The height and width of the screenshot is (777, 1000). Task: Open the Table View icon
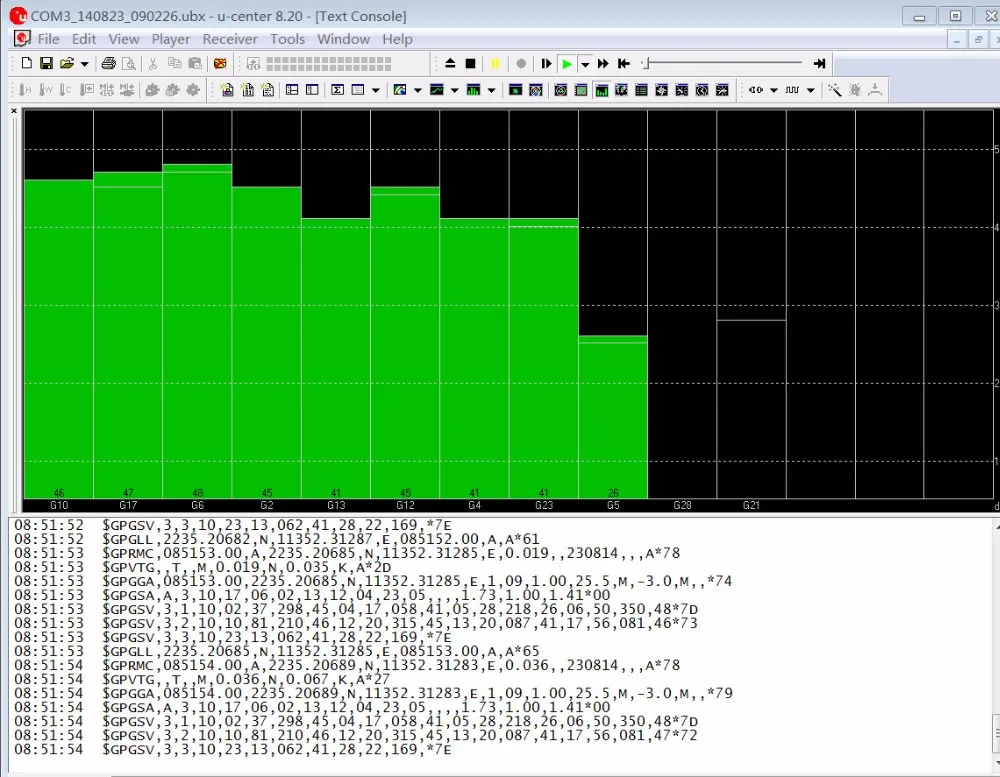point(358,90)
